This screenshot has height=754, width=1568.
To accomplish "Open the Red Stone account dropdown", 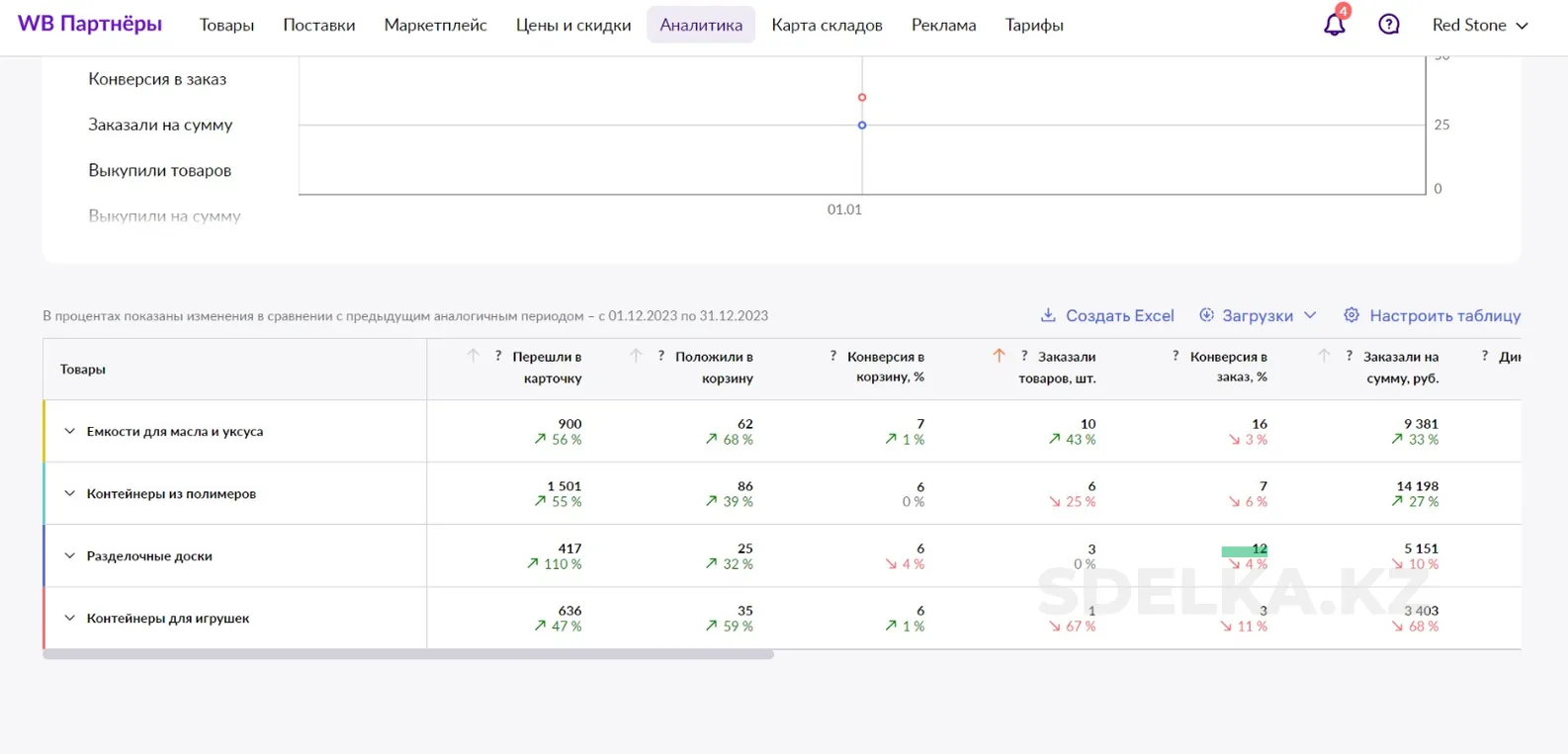I will [x=1479, y=25].
